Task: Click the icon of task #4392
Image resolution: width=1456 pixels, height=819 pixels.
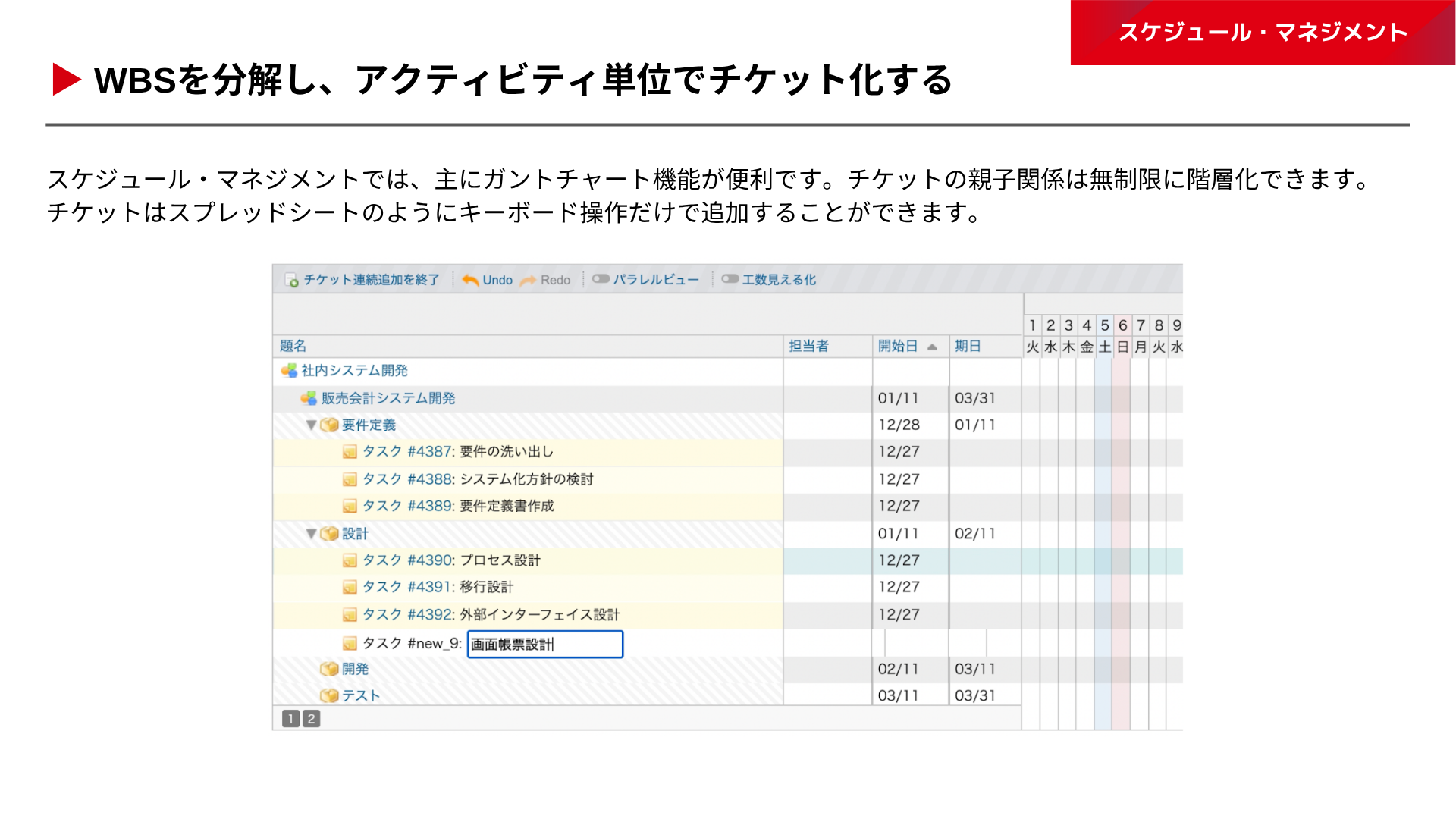Action: (350, 615)
